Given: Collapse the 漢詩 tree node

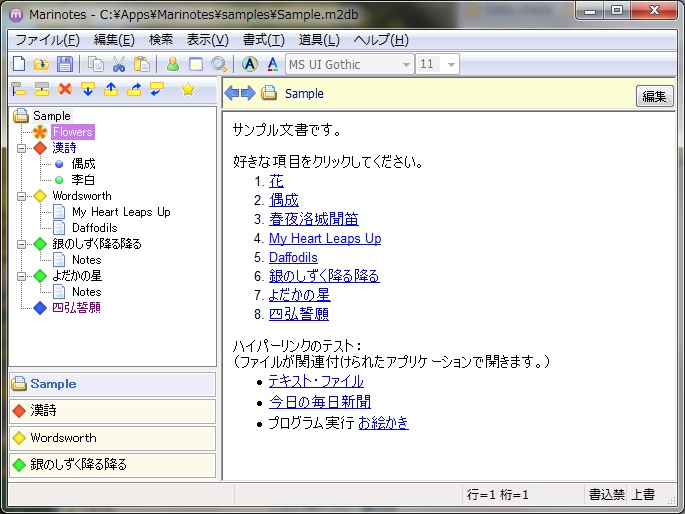Looking at the screenshot, I should (21, 148).
